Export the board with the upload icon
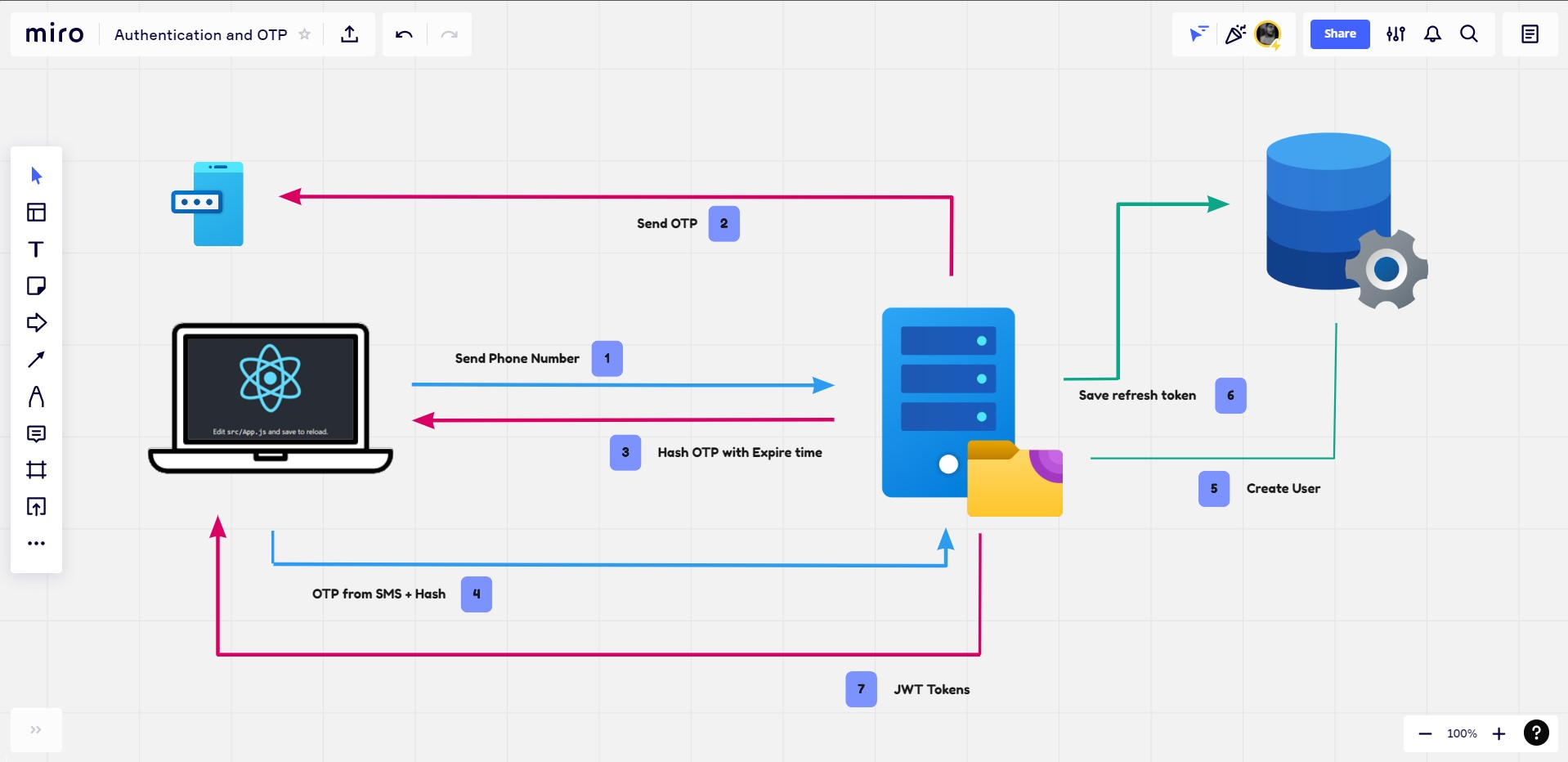 (349, 34)
